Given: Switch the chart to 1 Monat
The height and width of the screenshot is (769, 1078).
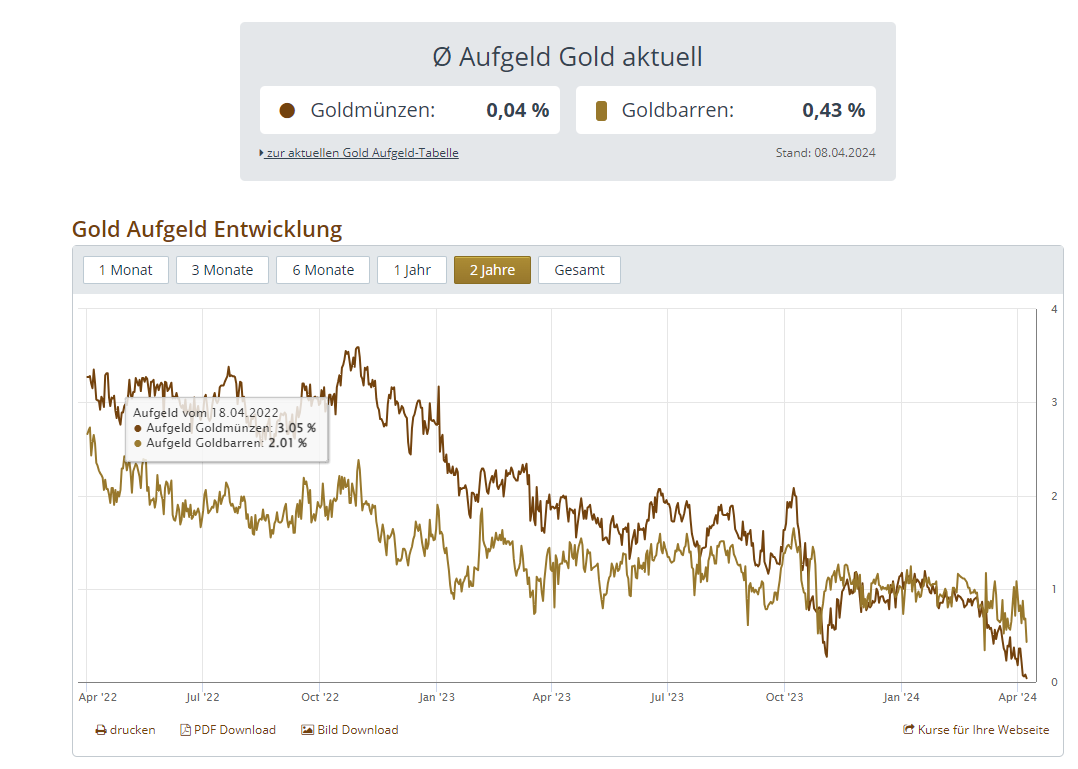Looking at the screenshot, I should (x=125, y=270).
